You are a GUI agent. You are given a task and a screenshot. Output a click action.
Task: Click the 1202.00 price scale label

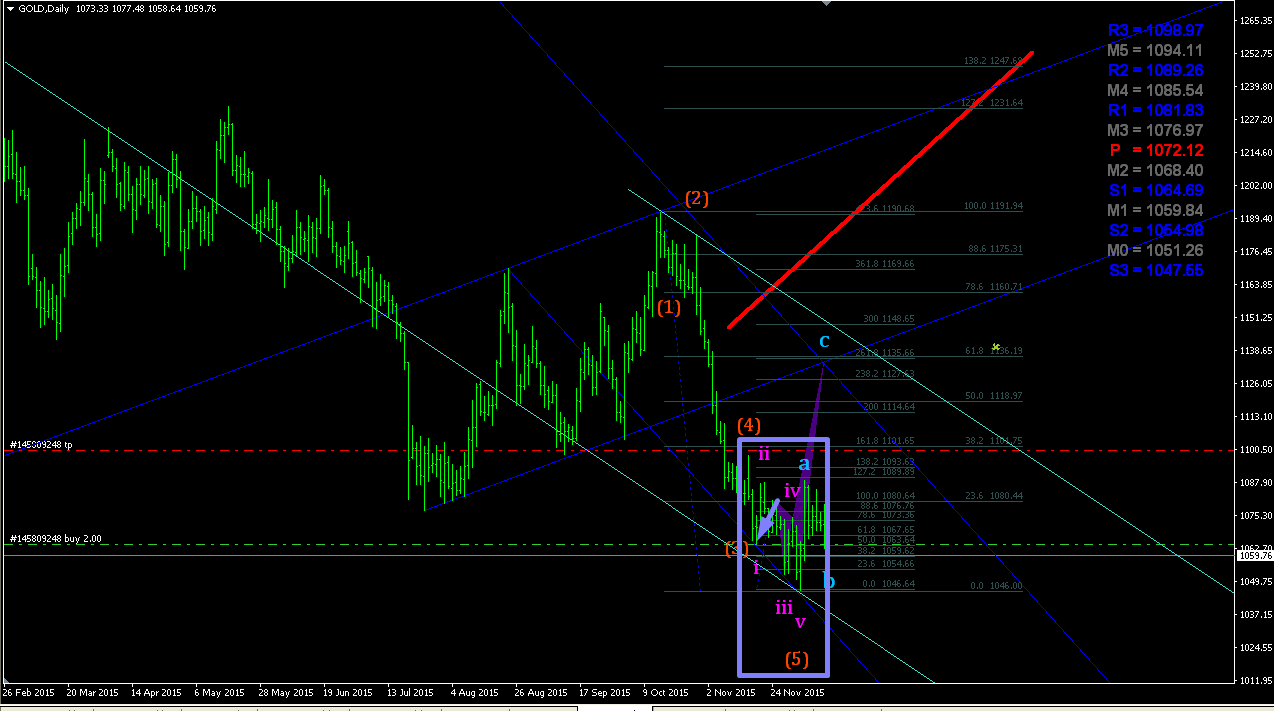click(x=1255, y=185)
